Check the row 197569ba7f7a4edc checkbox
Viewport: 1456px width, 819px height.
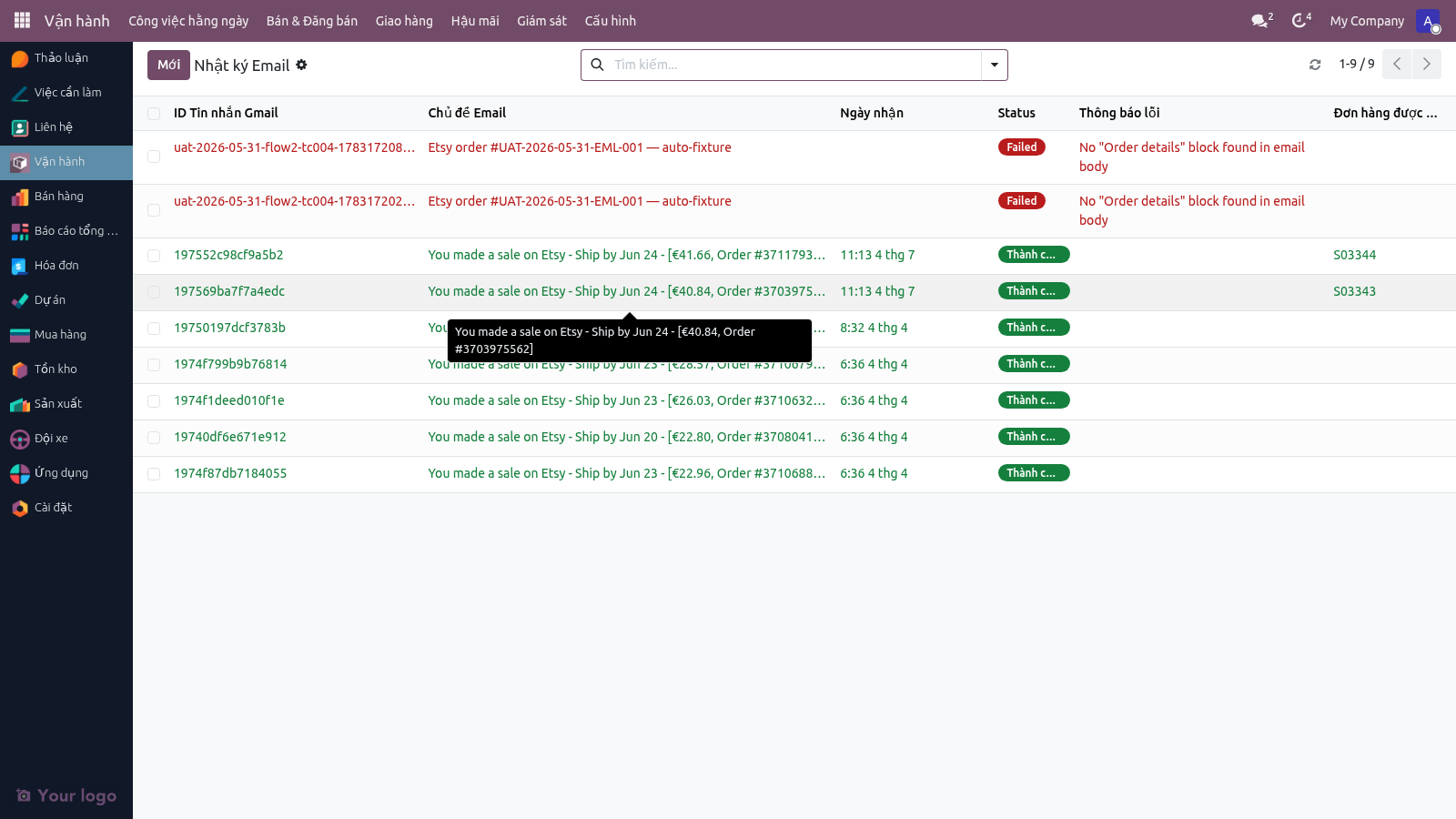point(154,292)
